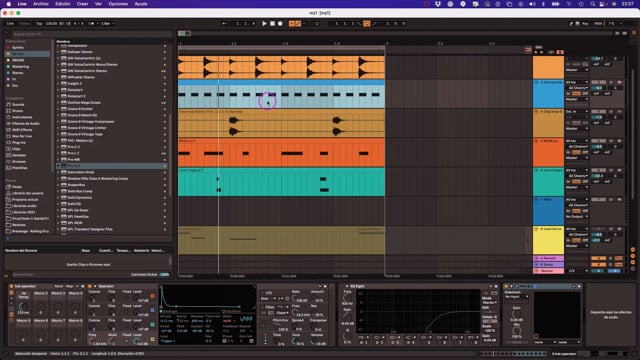Fold the Sub operator track
Viewport: 640px width, 360px height.
point(536,82)
